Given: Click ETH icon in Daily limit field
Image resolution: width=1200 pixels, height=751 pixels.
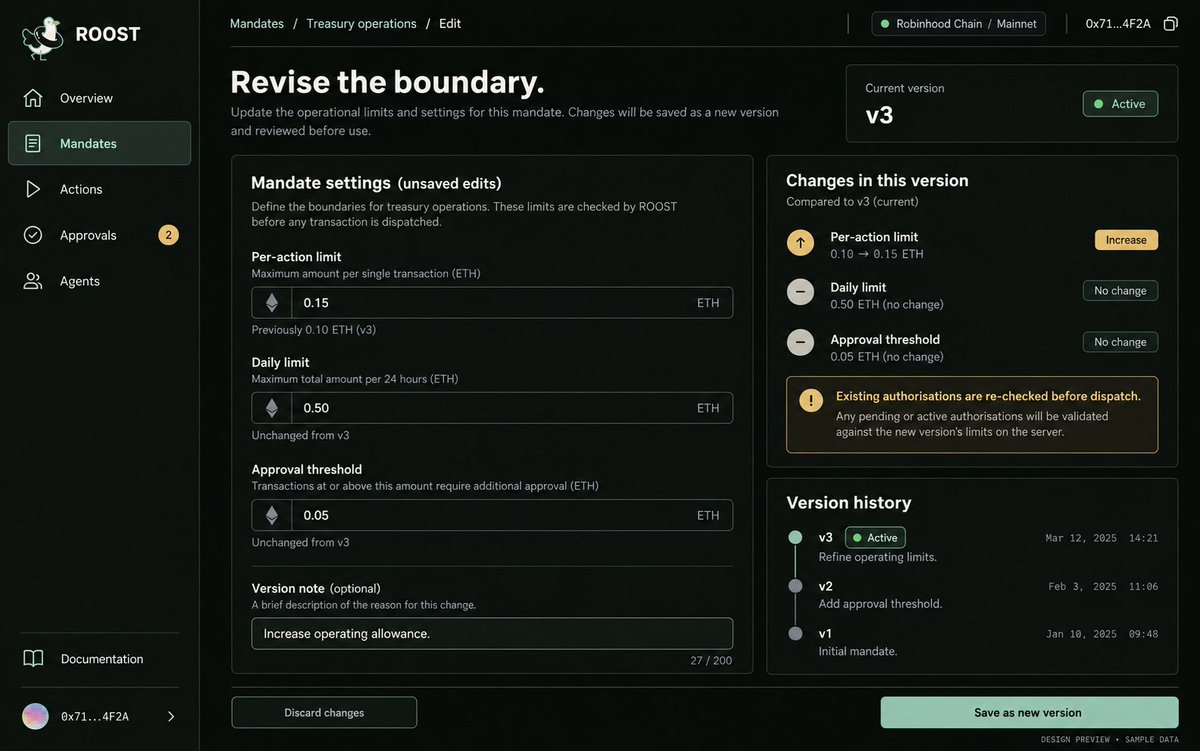Looking at the screenshot, I should tap(271, 408).
